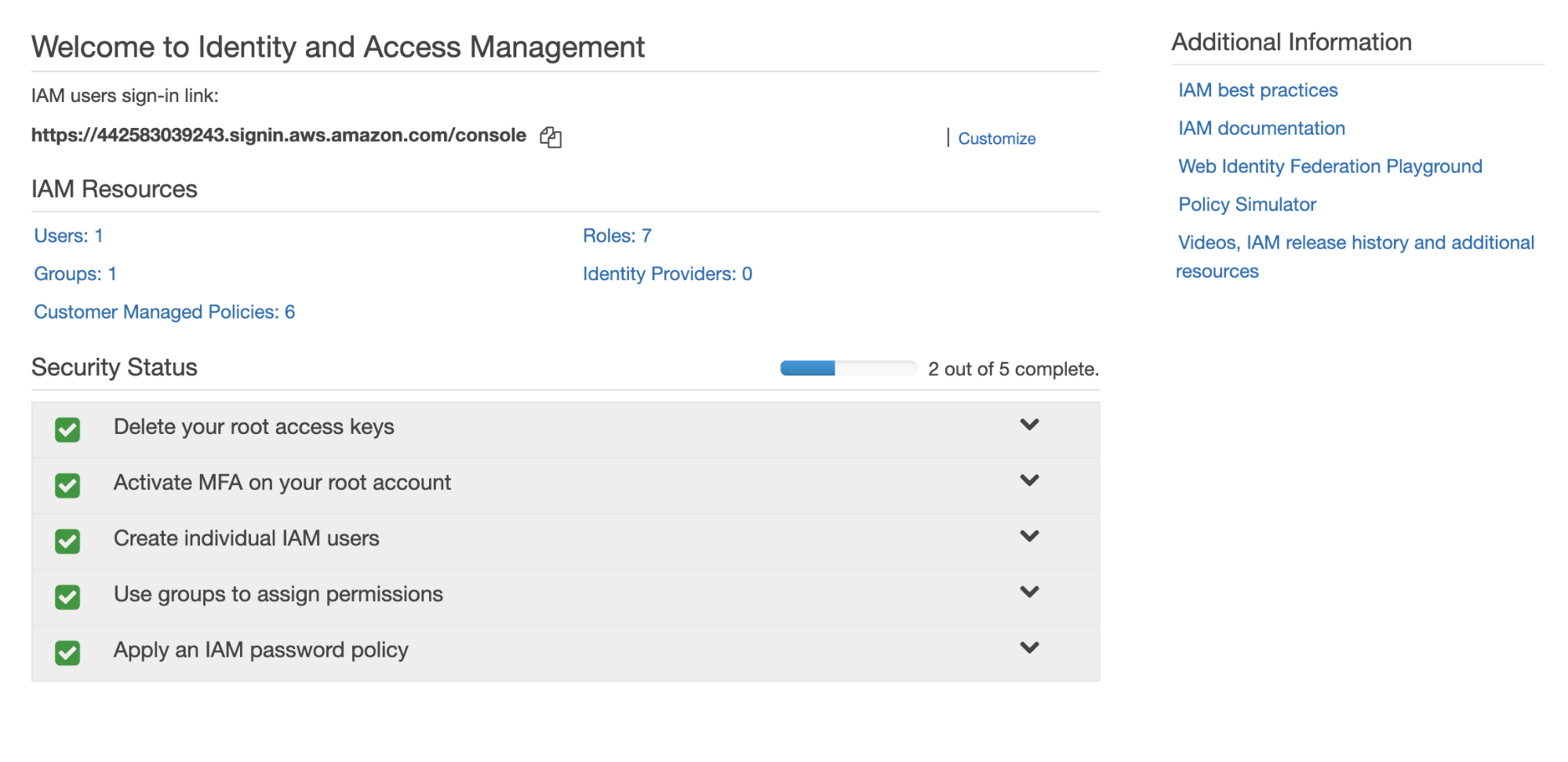Expand the Create individual IAM users section
Viewport: 1568px width, 762px height.
[x=1030, y=537]
